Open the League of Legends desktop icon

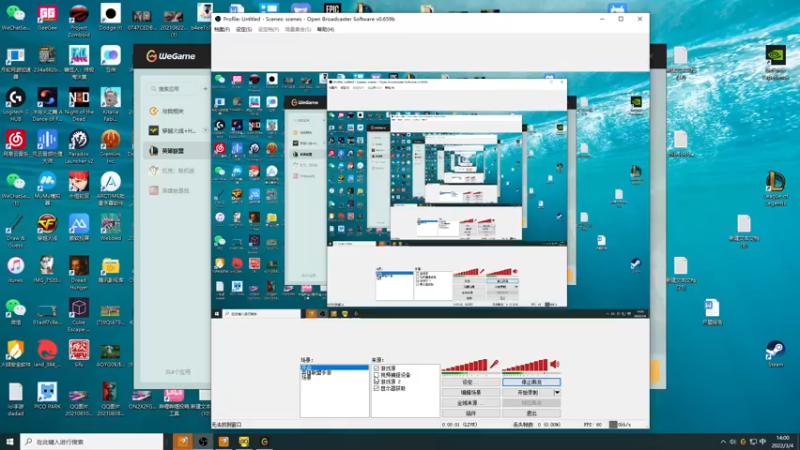click(775, 189)
